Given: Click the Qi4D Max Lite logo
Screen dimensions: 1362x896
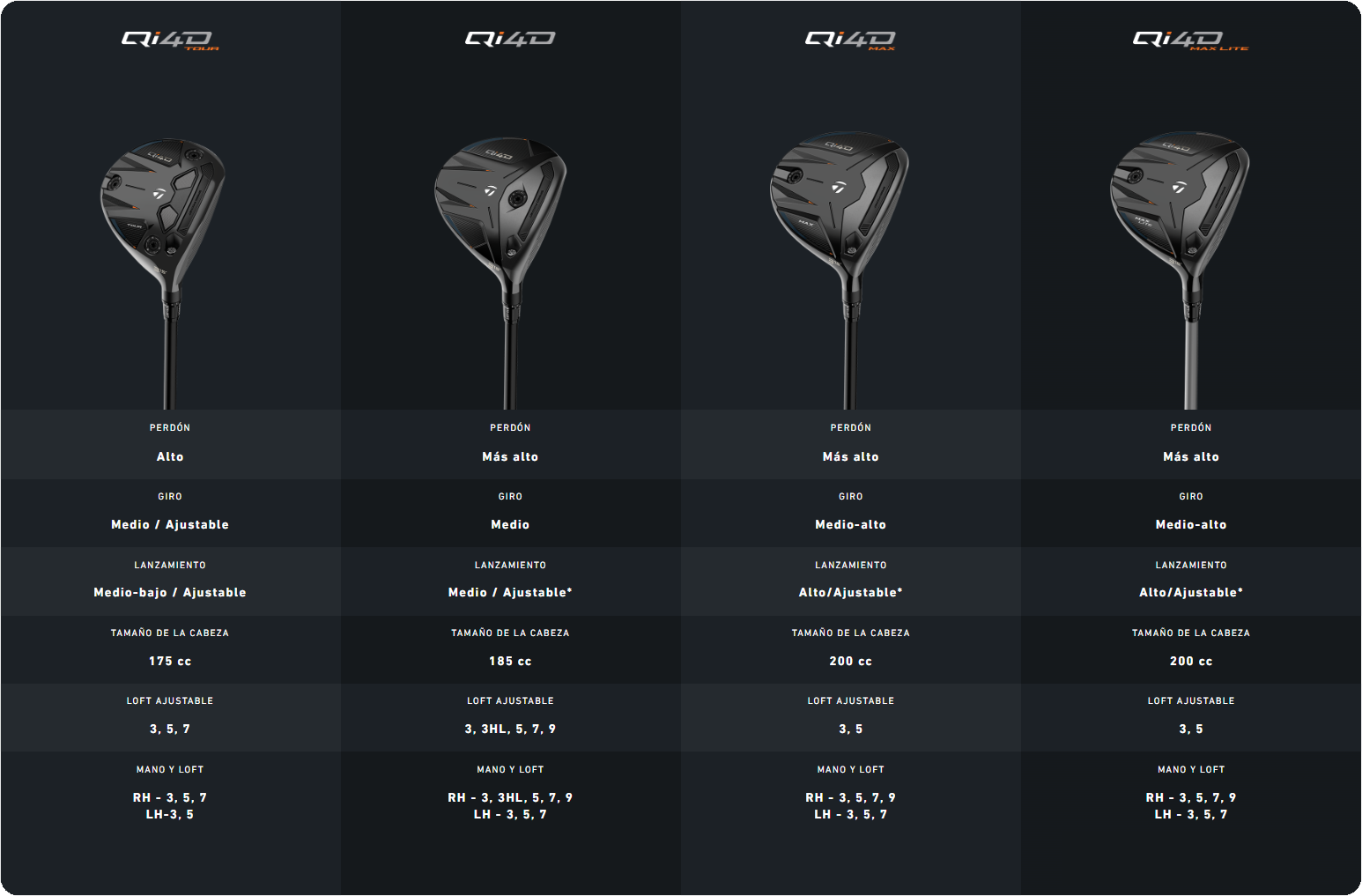Looking at the screenshot, I should click(x=1190, y=40).
